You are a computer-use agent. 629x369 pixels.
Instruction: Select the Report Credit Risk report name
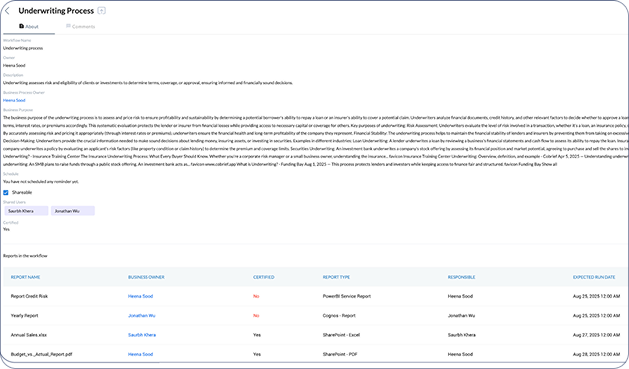(x=29, y=296)
